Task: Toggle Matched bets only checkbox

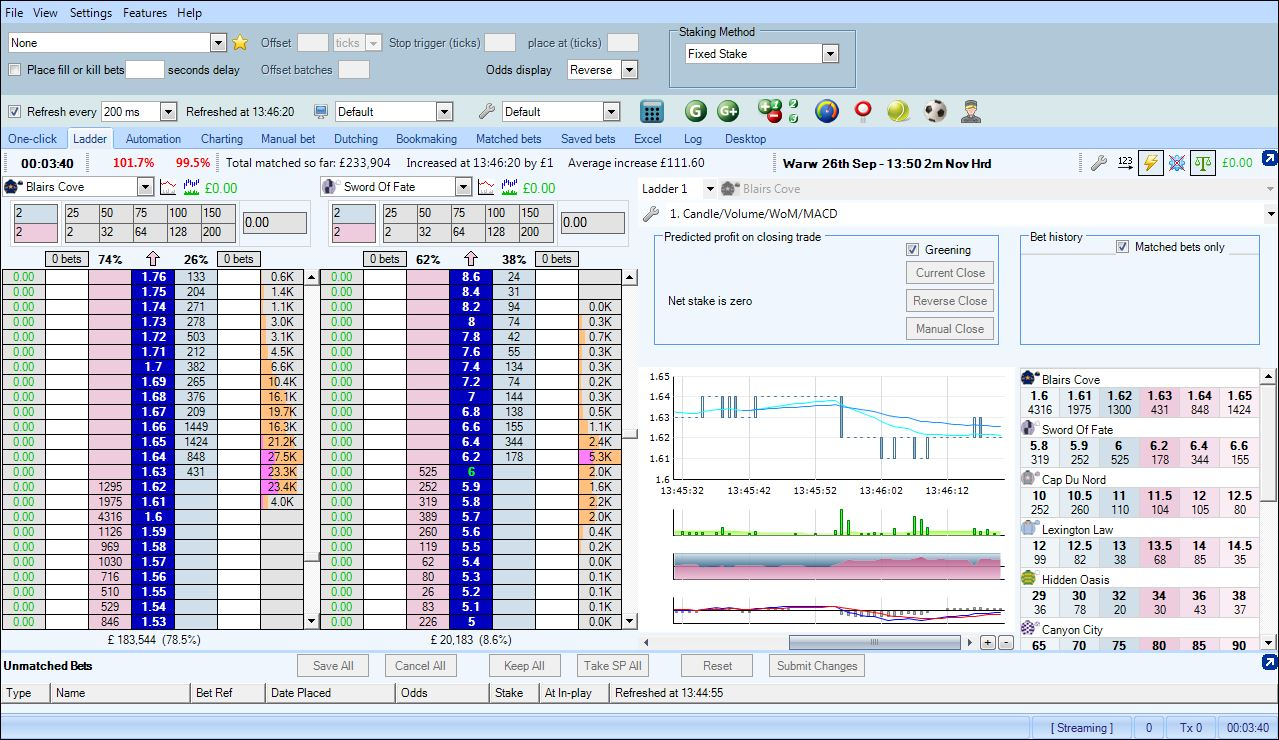Action: click(1122, 247)
